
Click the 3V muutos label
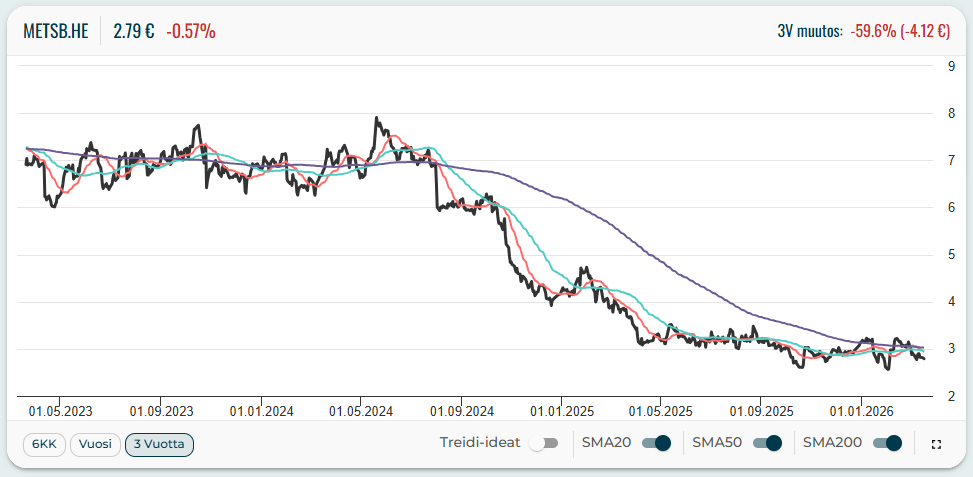[x=809, y=31]
